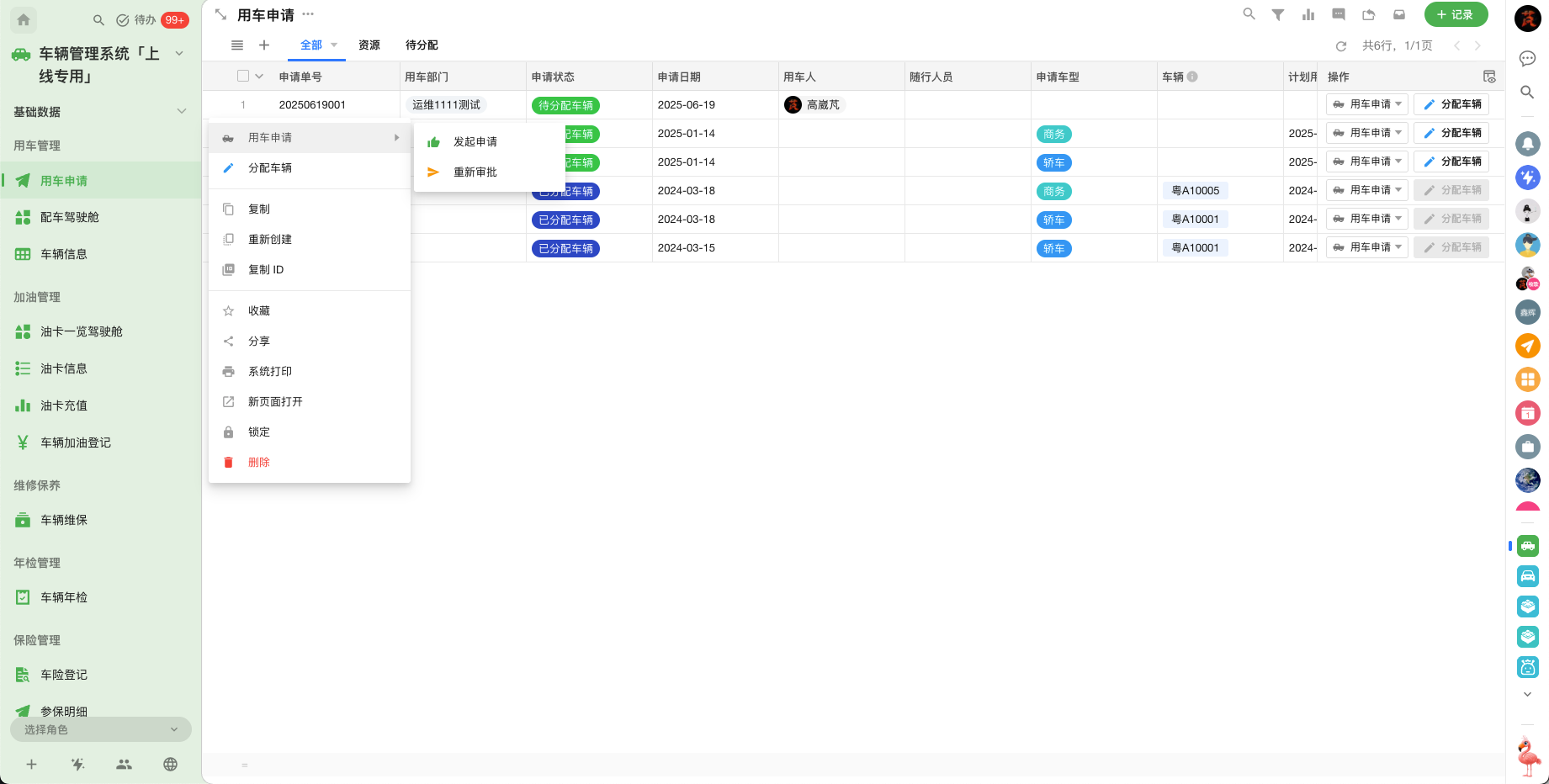
Task: Choose 新页面打开 in the context menu
Action: (x=310, y=401)
